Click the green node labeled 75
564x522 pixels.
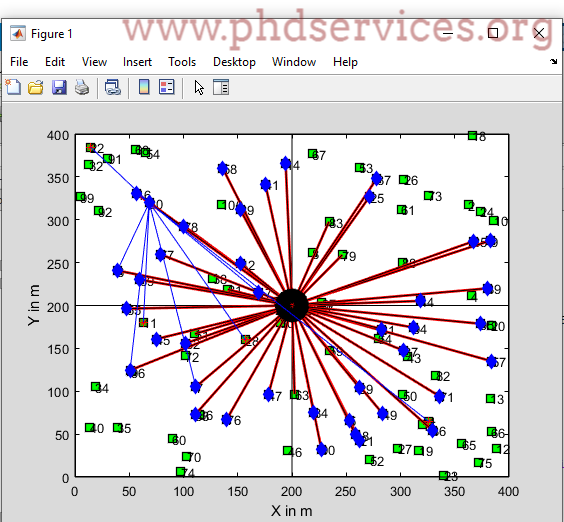[478, 462]
